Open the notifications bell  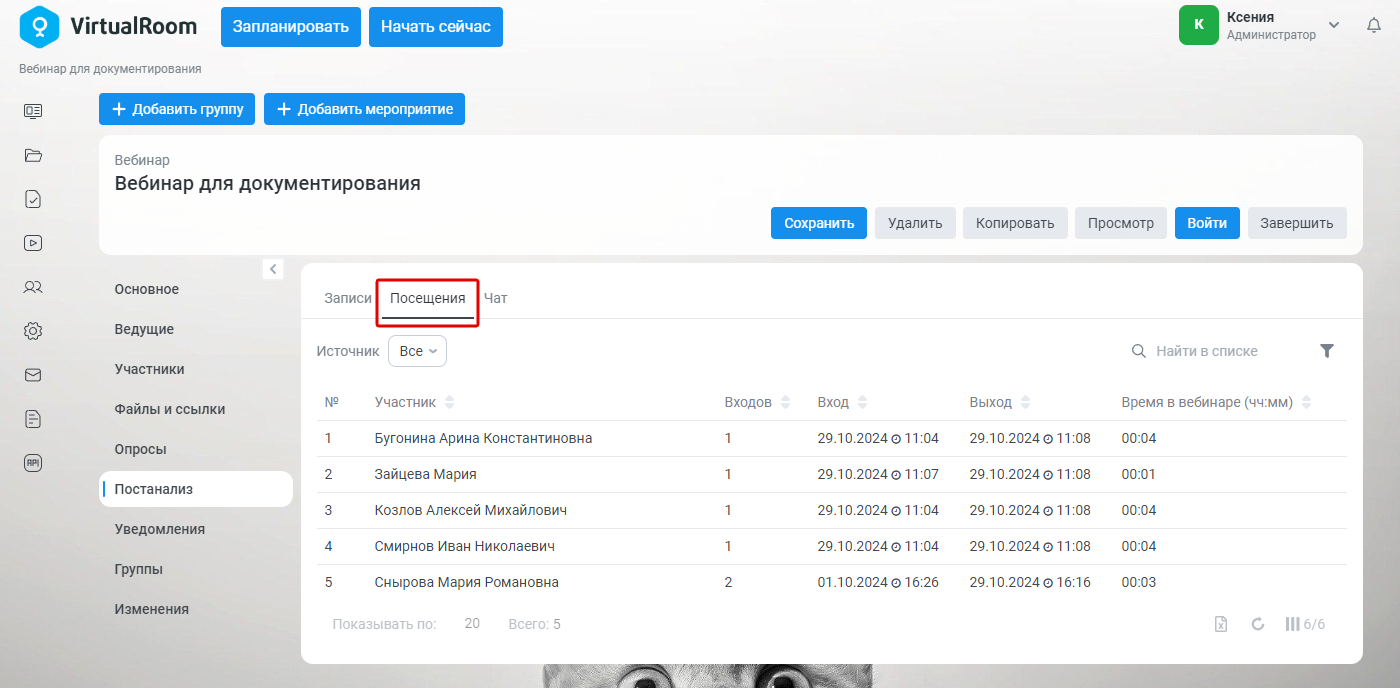point(1374,25)
